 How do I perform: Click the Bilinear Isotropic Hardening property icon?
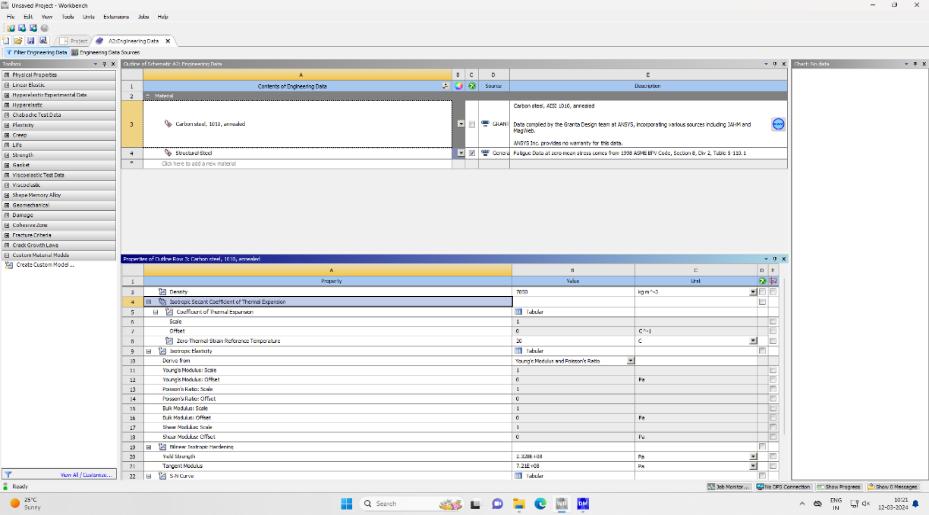coord(162,447)
